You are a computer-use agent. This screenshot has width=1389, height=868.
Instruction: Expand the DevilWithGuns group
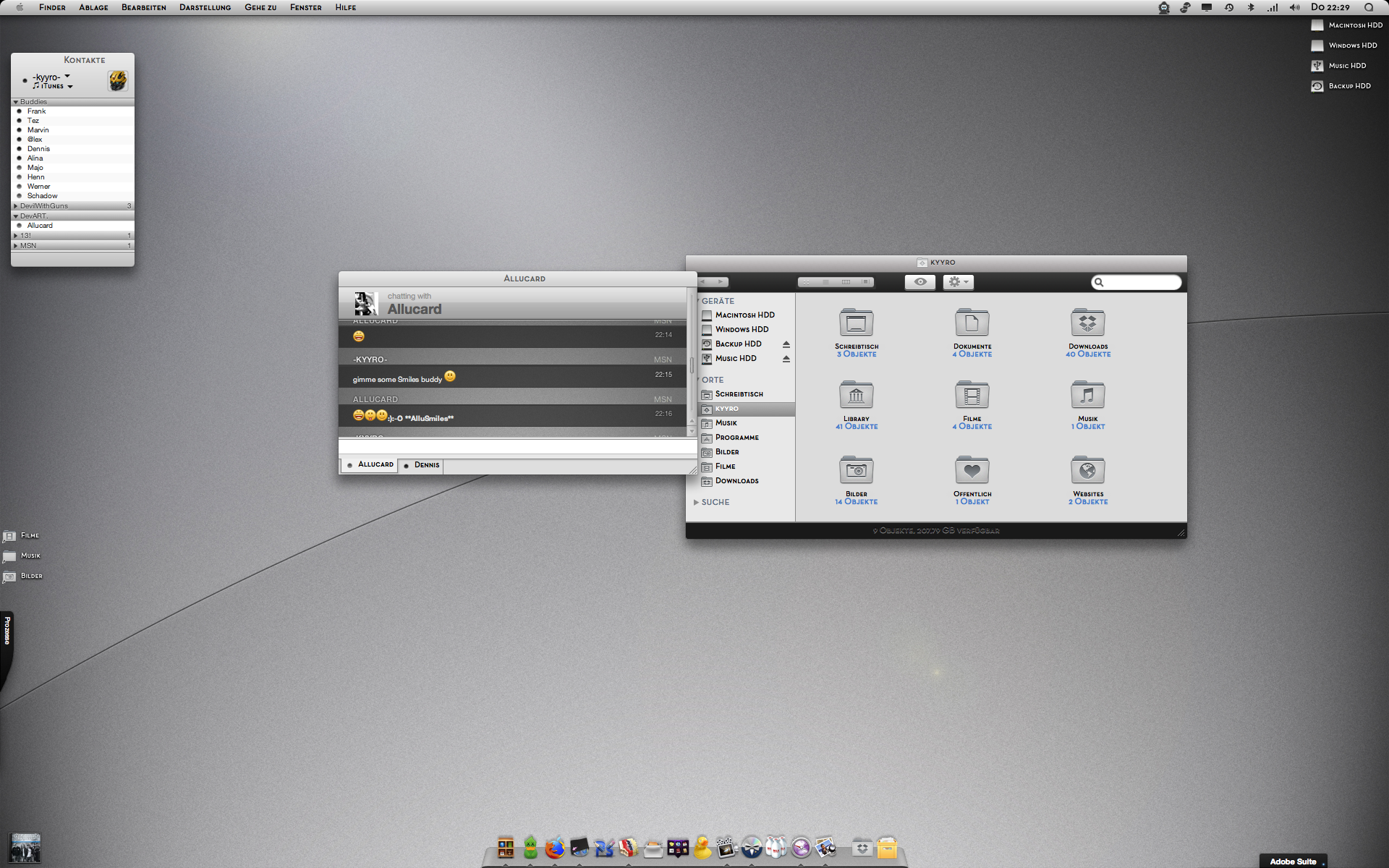coord(15,206)
